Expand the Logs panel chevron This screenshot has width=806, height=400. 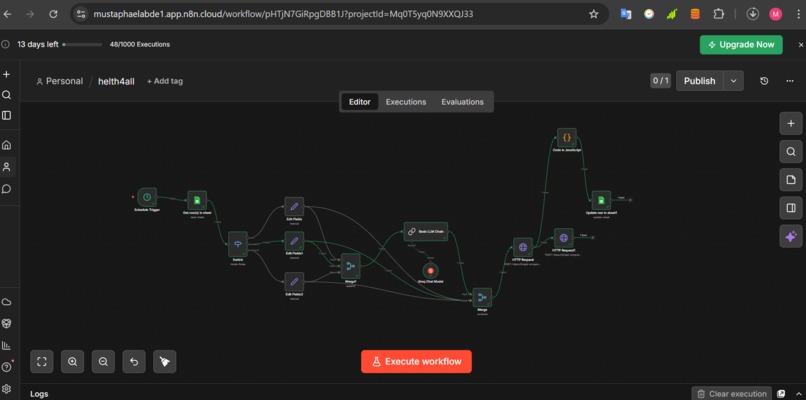tap(799, 394)
